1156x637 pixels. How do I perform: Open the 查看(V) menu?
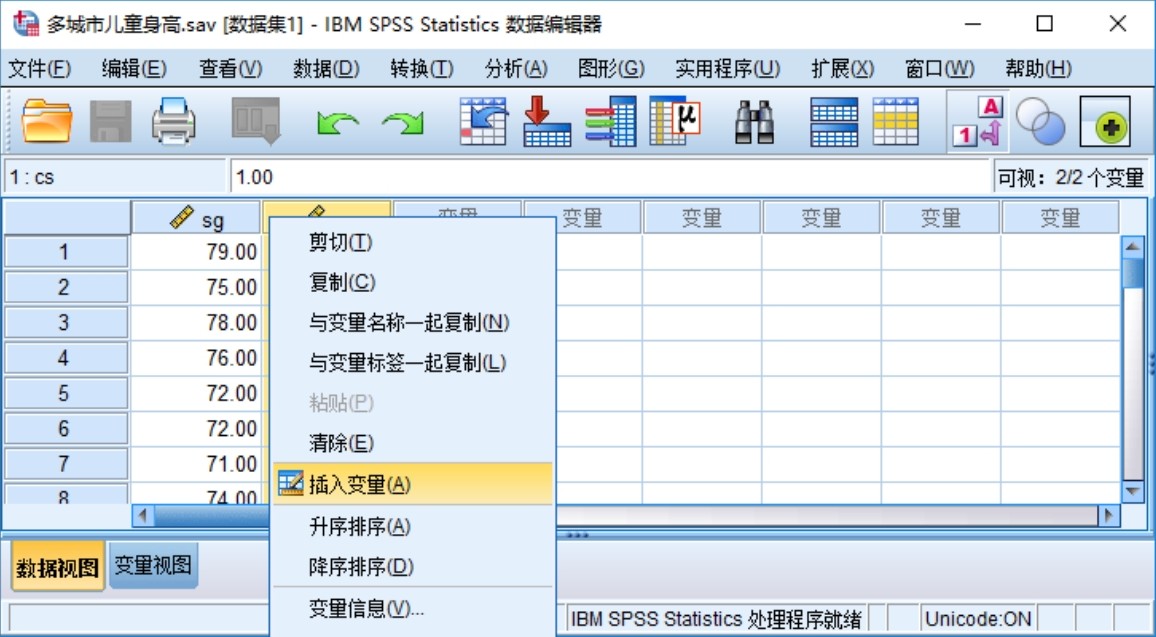click(231, 69)
